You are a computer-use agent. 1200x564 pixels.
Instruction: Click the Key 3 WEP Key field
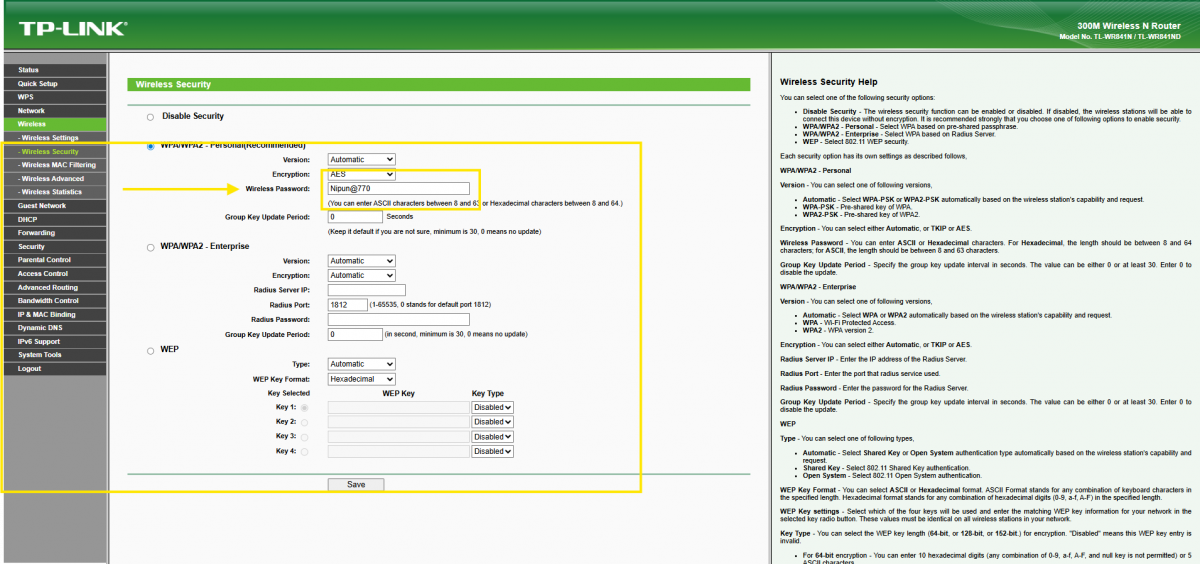tap(399, 437)
